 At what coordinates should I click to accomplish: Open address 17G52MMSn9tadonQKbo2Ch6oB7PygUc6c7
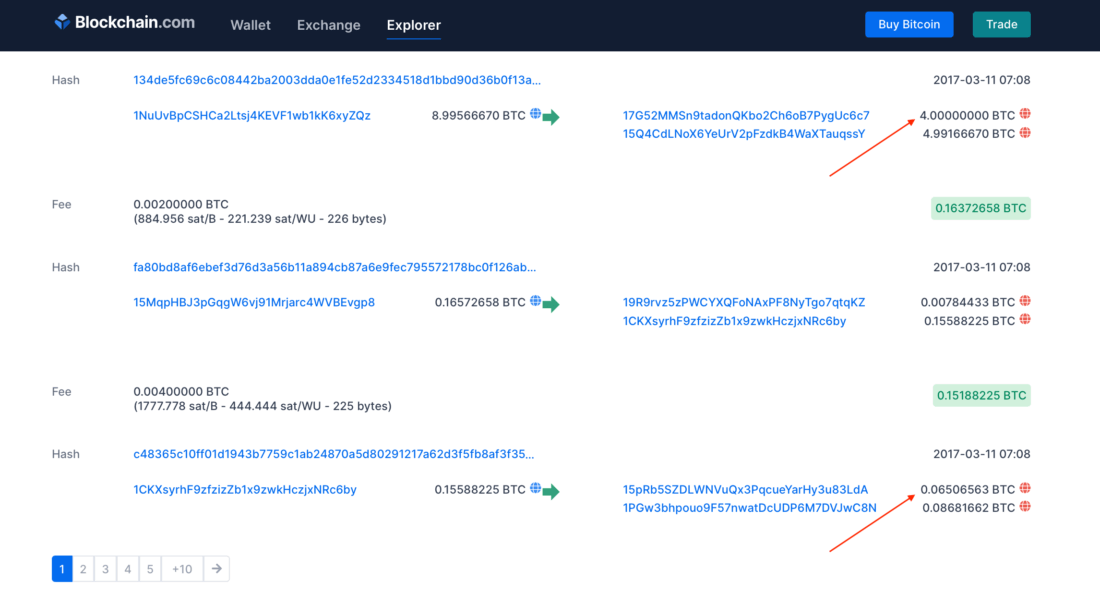746,115
